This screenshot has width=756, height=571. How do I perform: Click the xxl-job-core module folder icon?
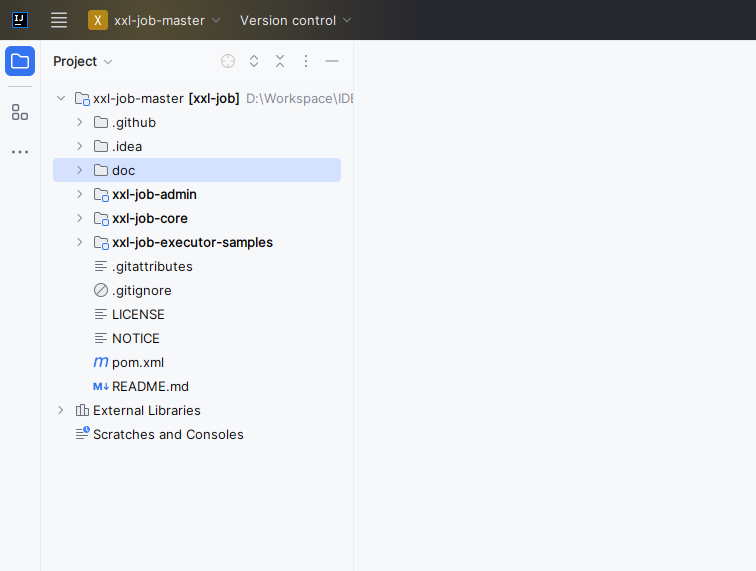[101, 219]
